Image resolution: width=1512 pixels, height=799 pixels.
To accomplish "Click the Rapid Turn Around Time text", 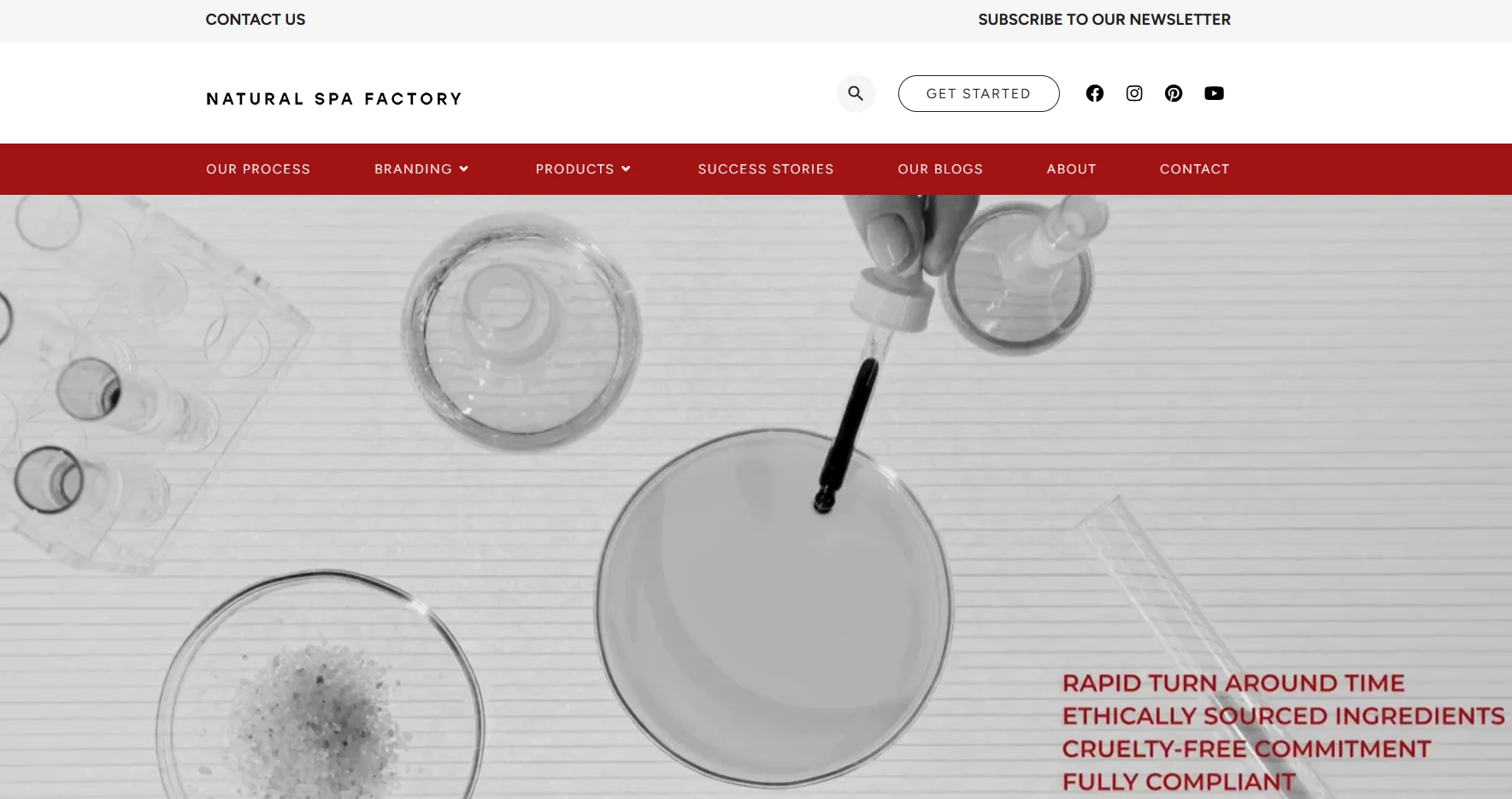I will 1233,683.
